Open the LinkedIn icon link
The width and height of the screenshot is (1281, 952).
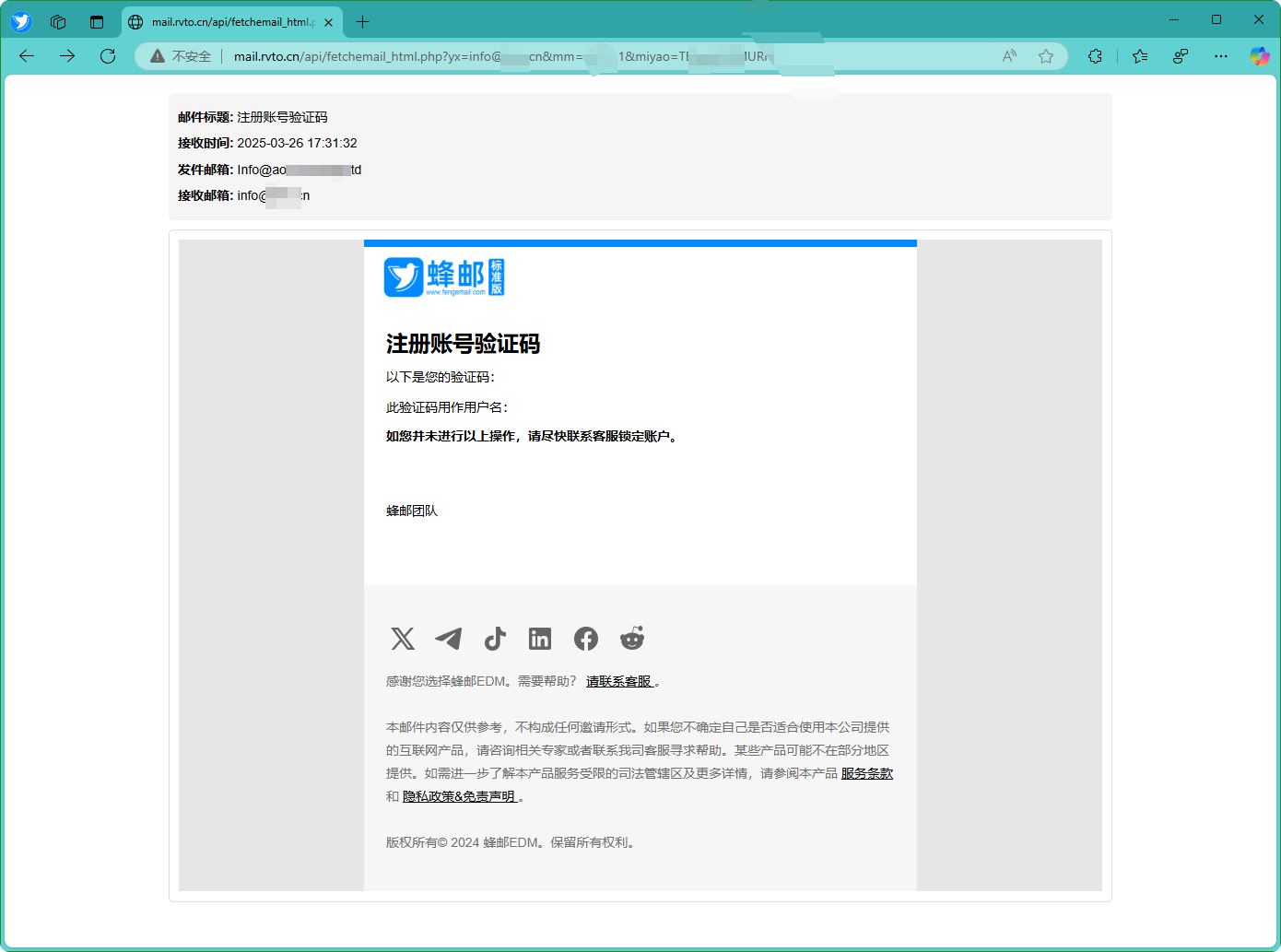point(540,639)
